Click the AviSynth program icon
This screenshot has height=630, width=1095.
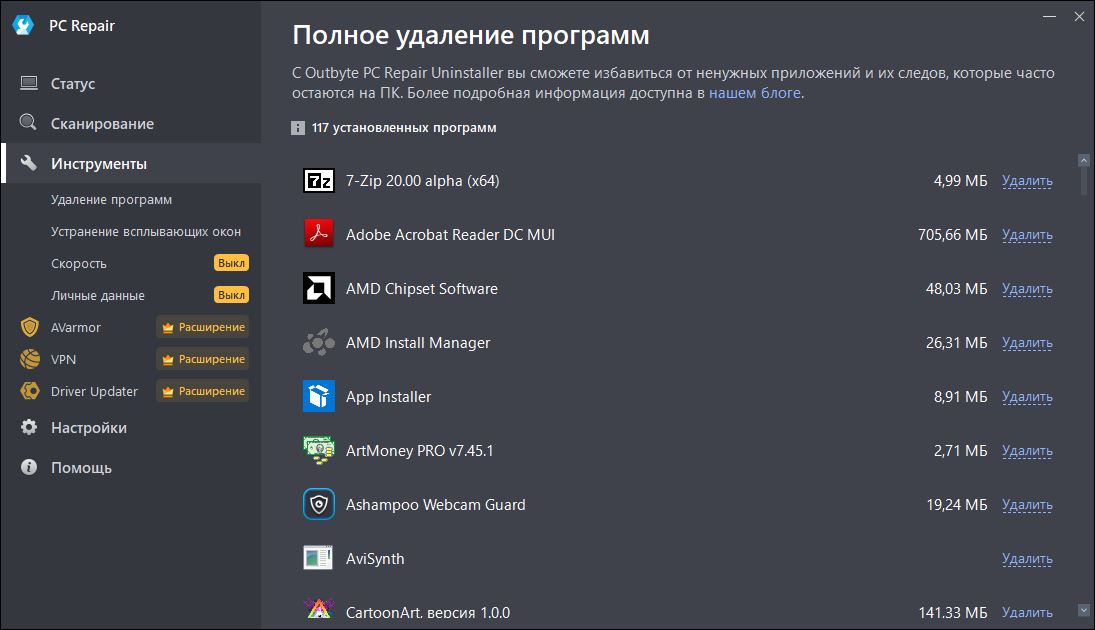(318, 558)
